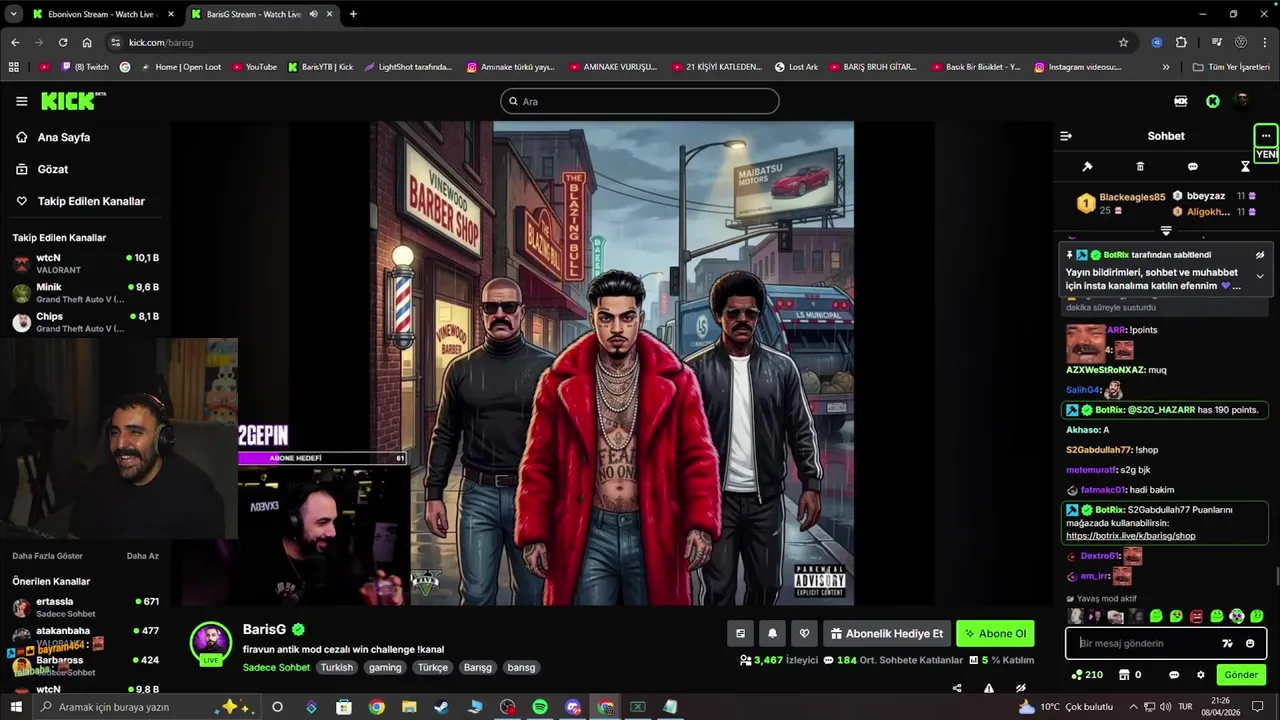Click BarisG channel avatar

[211, 642]
